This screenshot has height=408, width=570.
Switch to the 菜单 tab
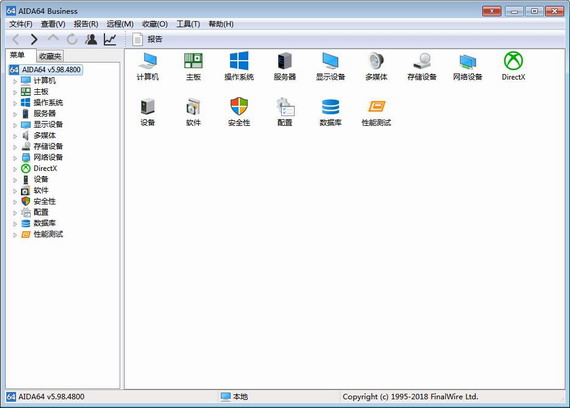point(17,55)
